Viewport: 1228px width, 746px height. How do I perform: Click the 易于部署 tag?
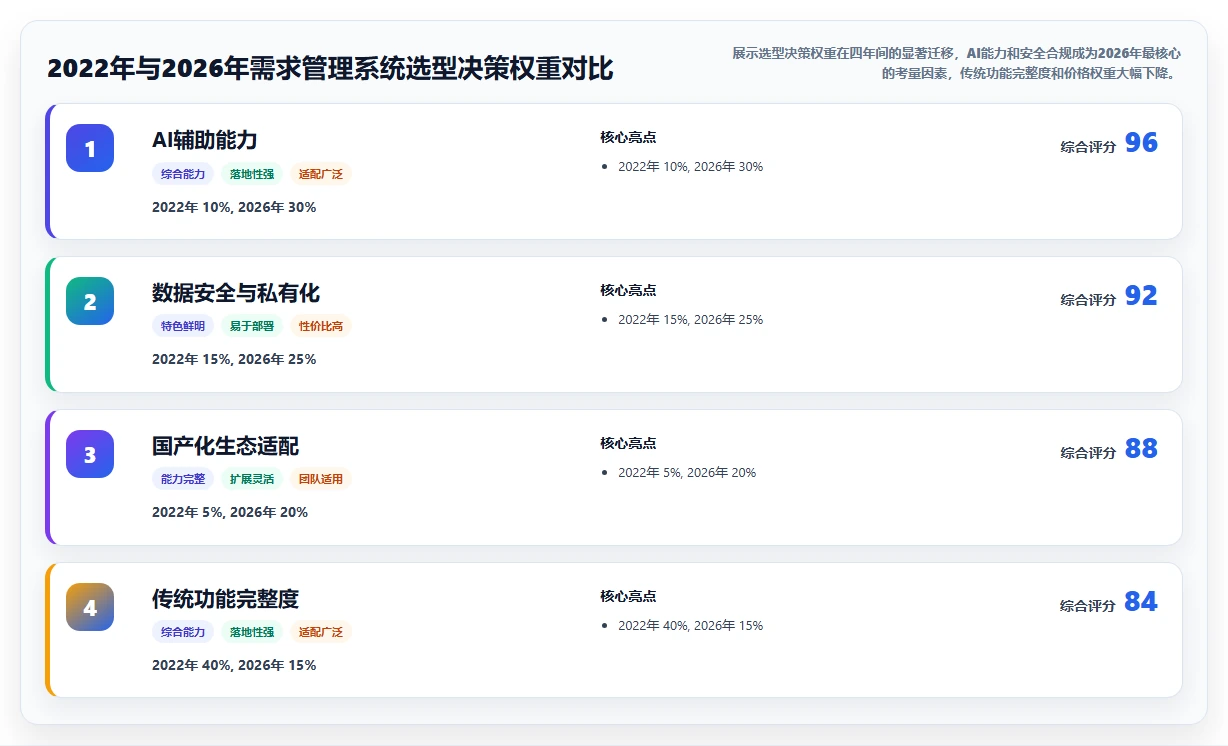(252, 326)
